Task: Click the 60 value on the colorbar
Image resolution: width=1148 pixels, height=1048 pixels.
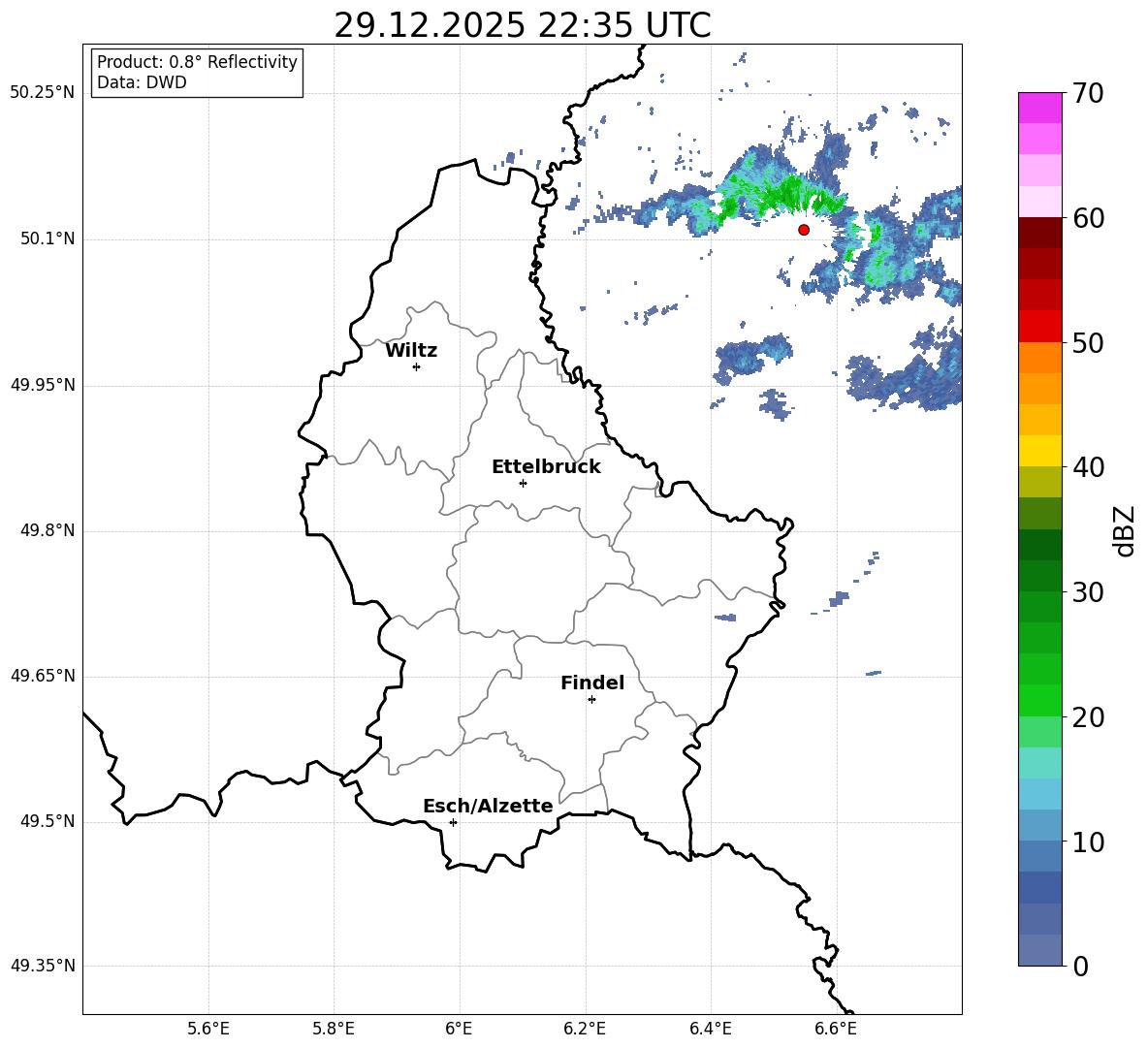Action: coord(1088,218)
